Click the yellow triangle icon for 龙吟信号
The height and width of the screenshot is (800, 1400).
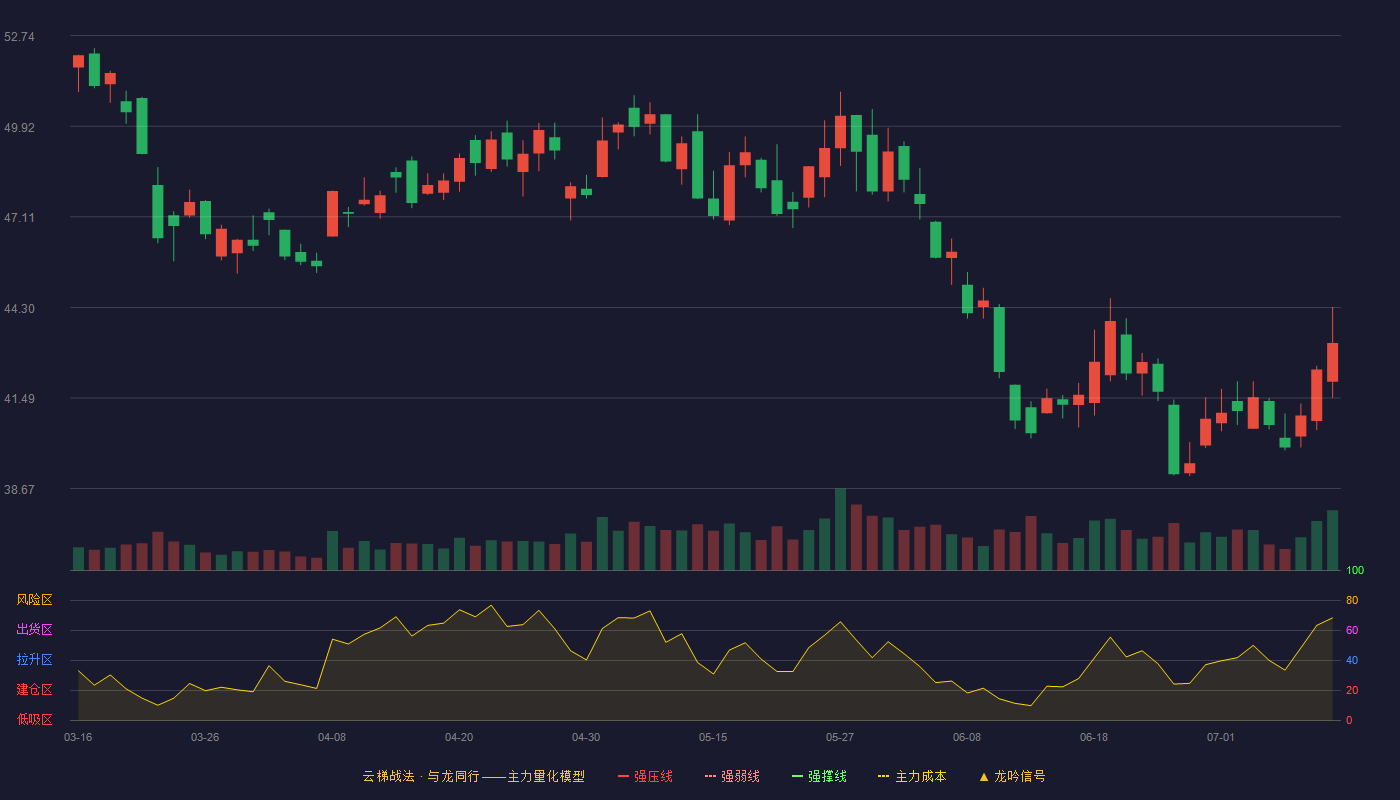tap(984, 776)
